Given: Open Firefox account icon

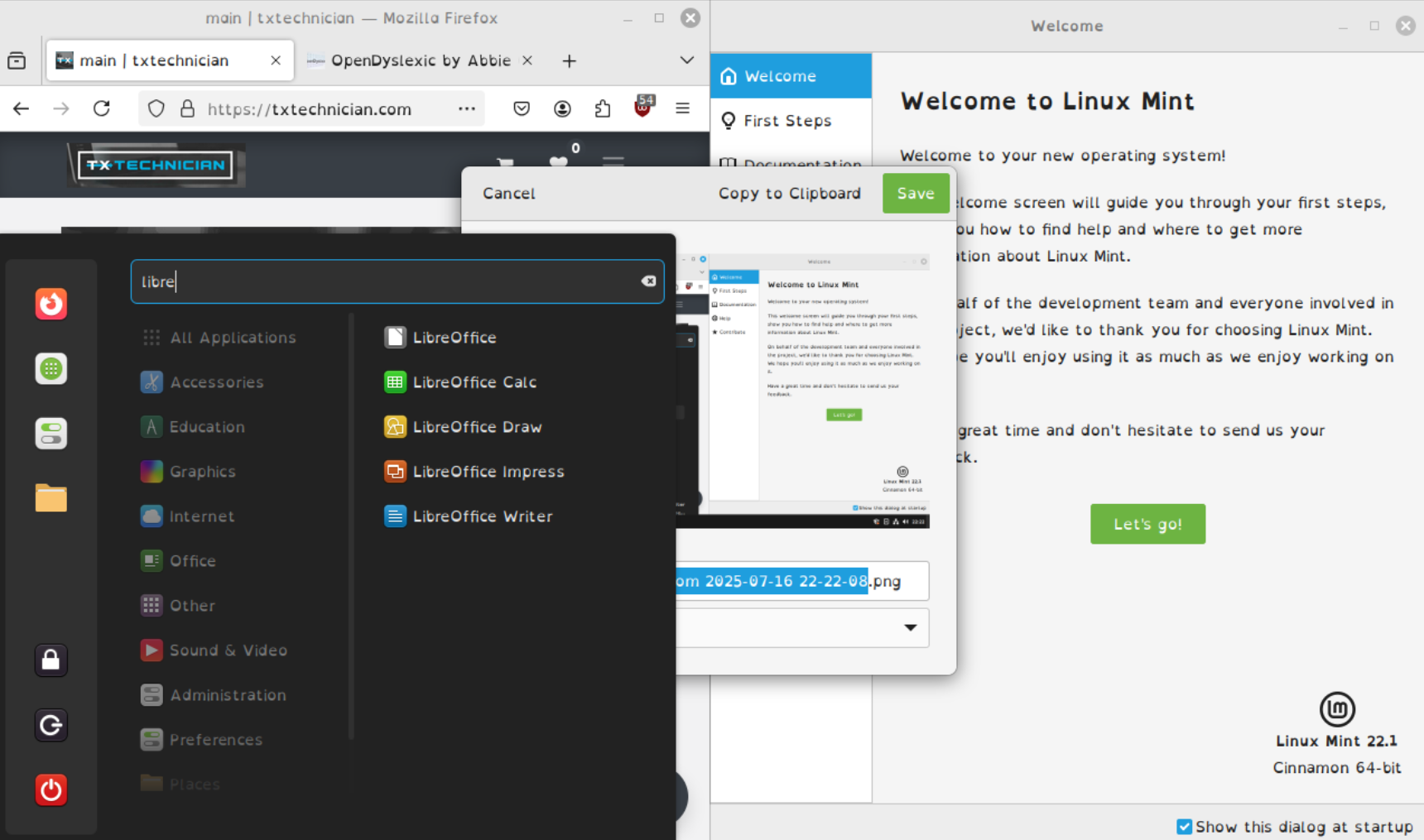Looking at the screenshot, I should click(x=562, y=108).
